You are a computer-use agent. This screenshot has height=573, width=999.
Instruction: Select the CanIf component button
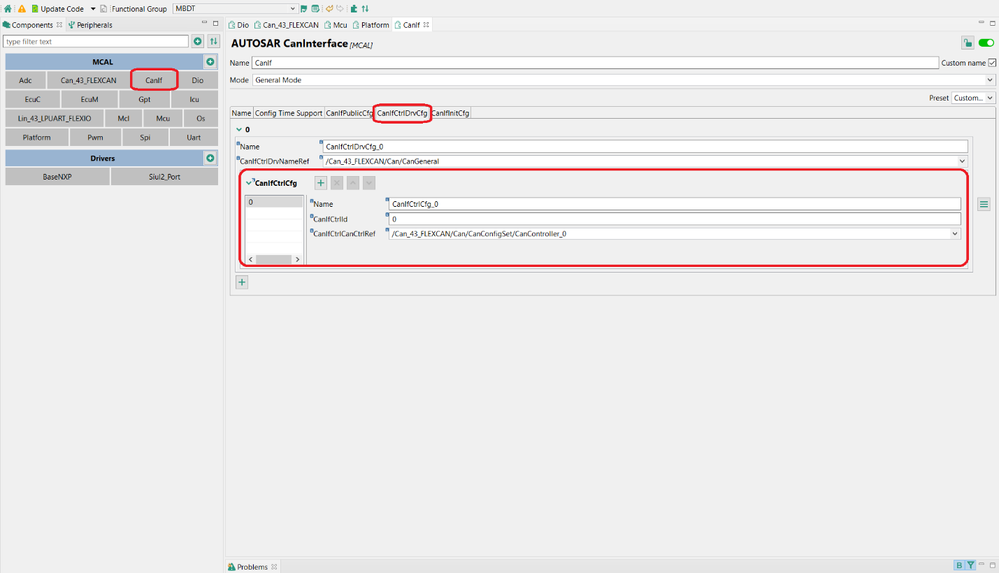click(154, 80)
